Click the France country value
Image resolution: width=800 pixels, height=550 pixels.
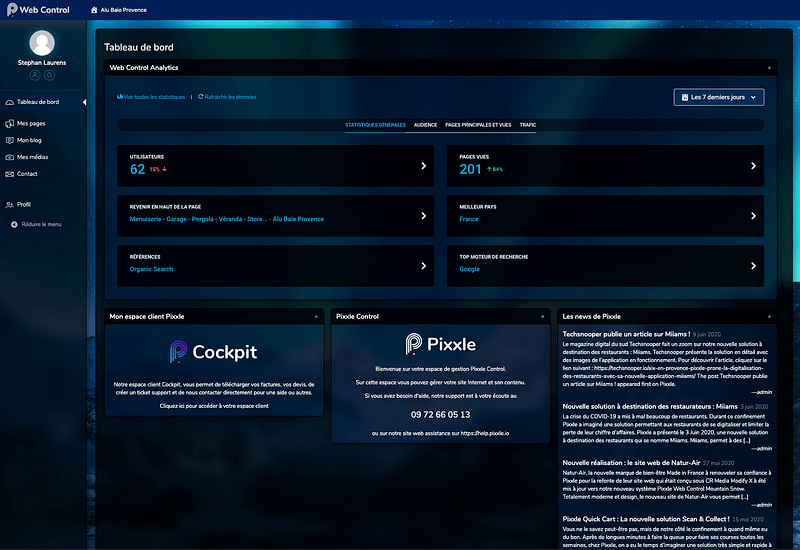pyautogui.click(x=469, y=219)
